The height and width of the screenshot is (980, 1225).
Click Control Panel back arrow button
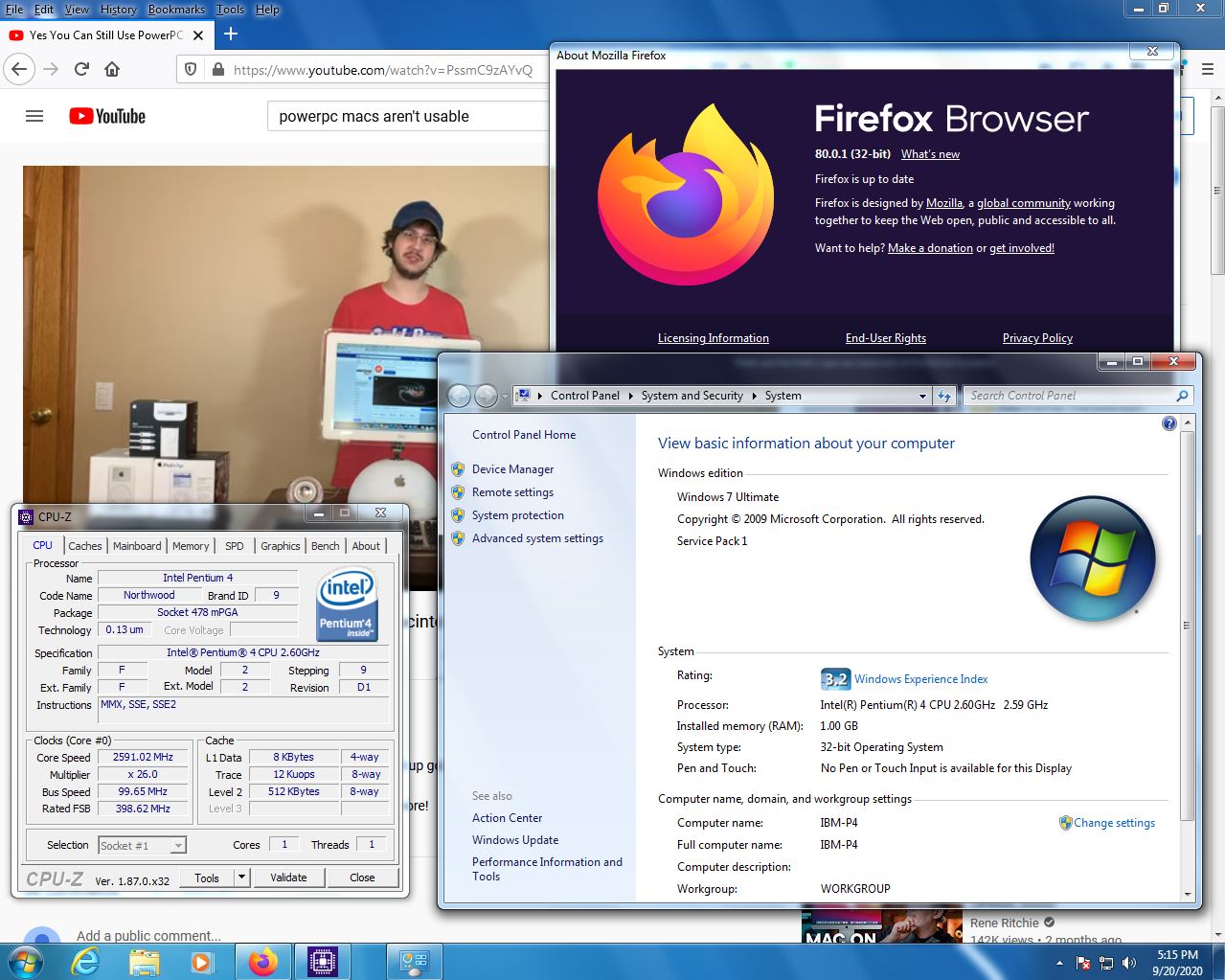(x=460, y=395)
